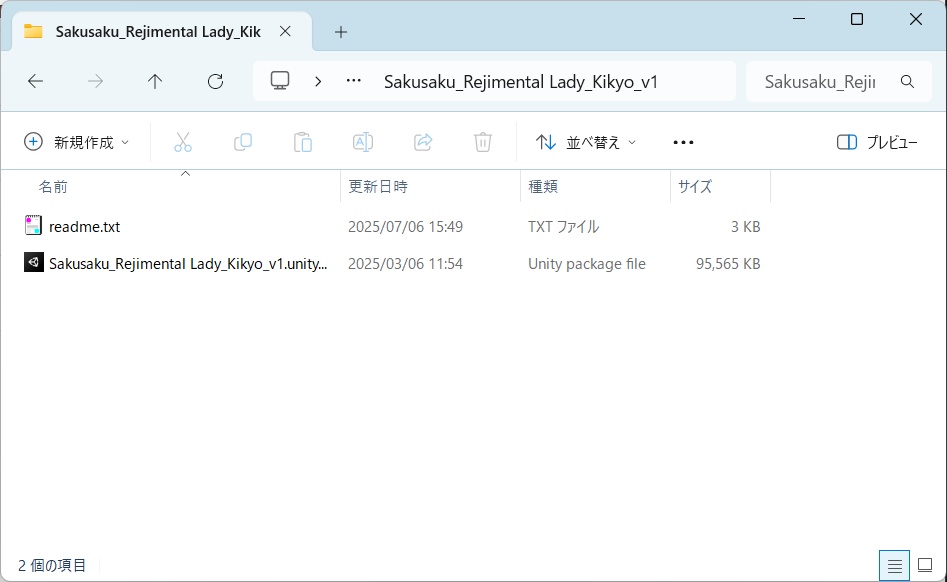
Task: Click the date 2025/07/06 15:49
Action: coord(405,226)
